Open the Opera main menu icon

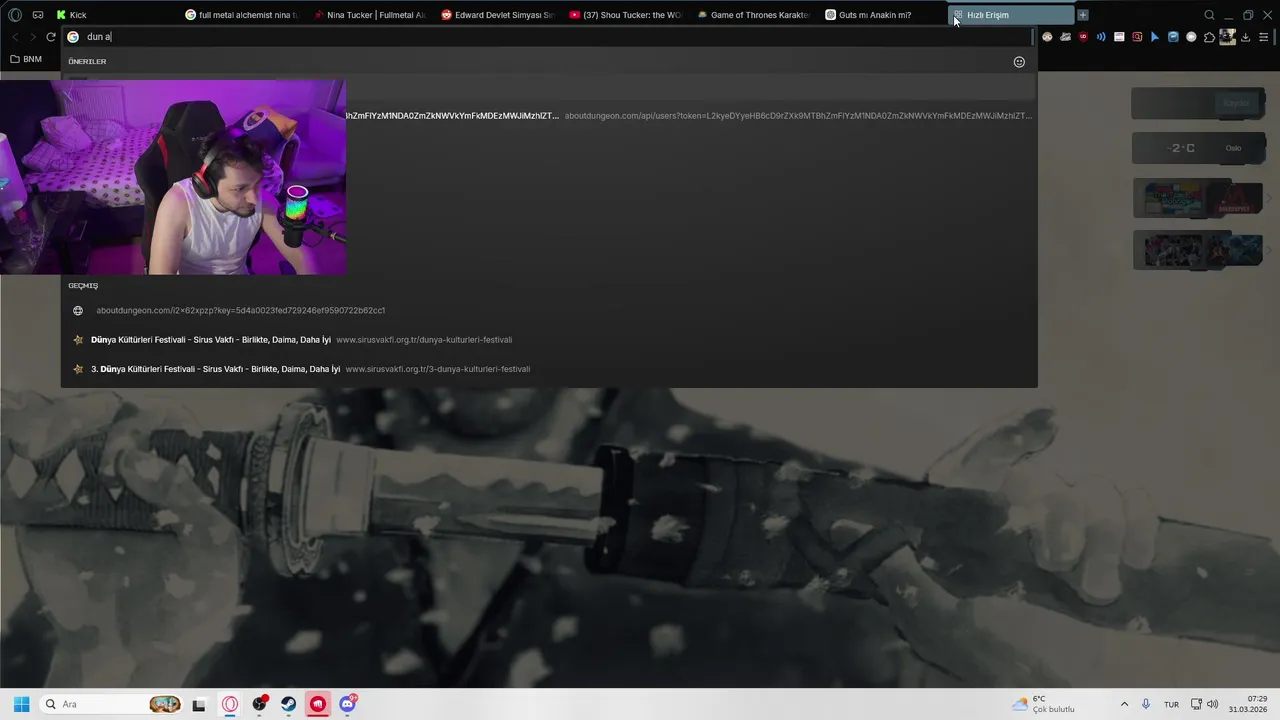15,15
